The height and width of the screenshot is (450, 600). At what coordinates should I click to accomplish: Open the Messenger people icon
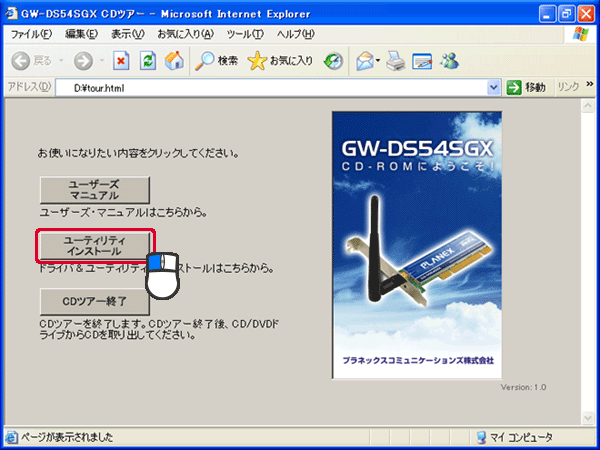tap(449, 61)
